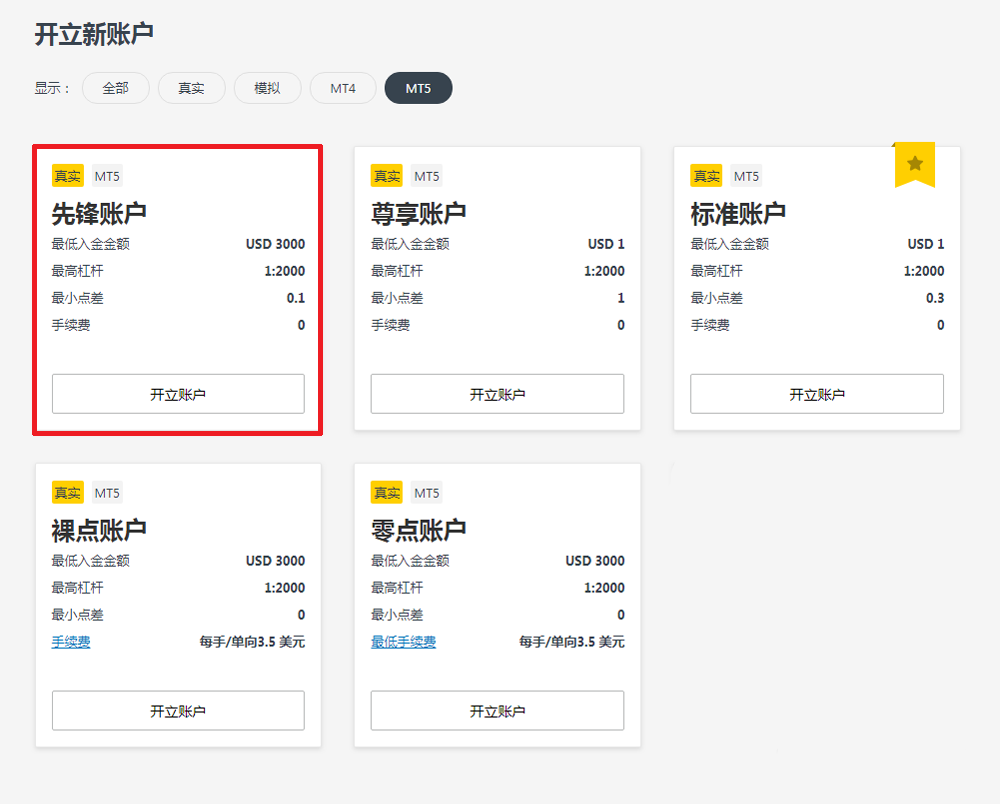Click the MT5 badge on 零点账户 card

427,493
